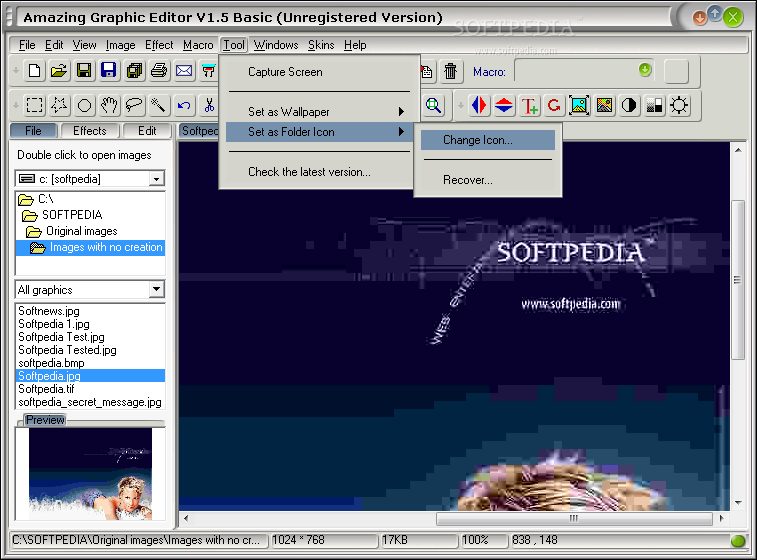
Task: Switch to the File side panel tab
Action: pos(33,131)
